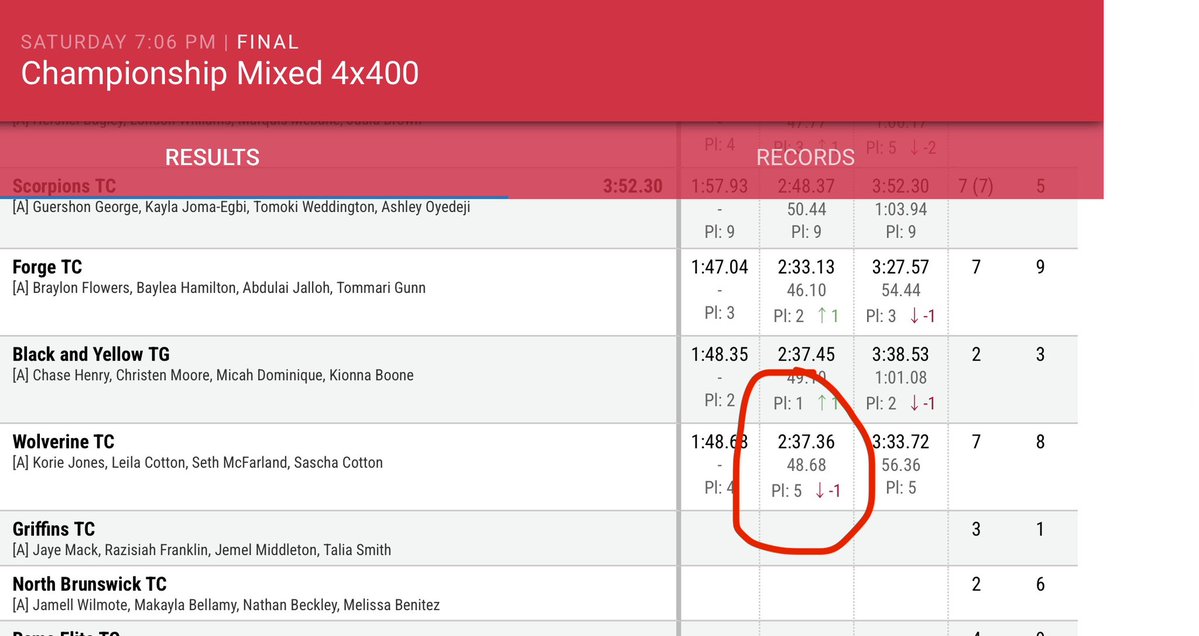This screenshot has width=1199, height=636.
Task: Select the Forge TC roster names line
Action: (x=219, y=288)
